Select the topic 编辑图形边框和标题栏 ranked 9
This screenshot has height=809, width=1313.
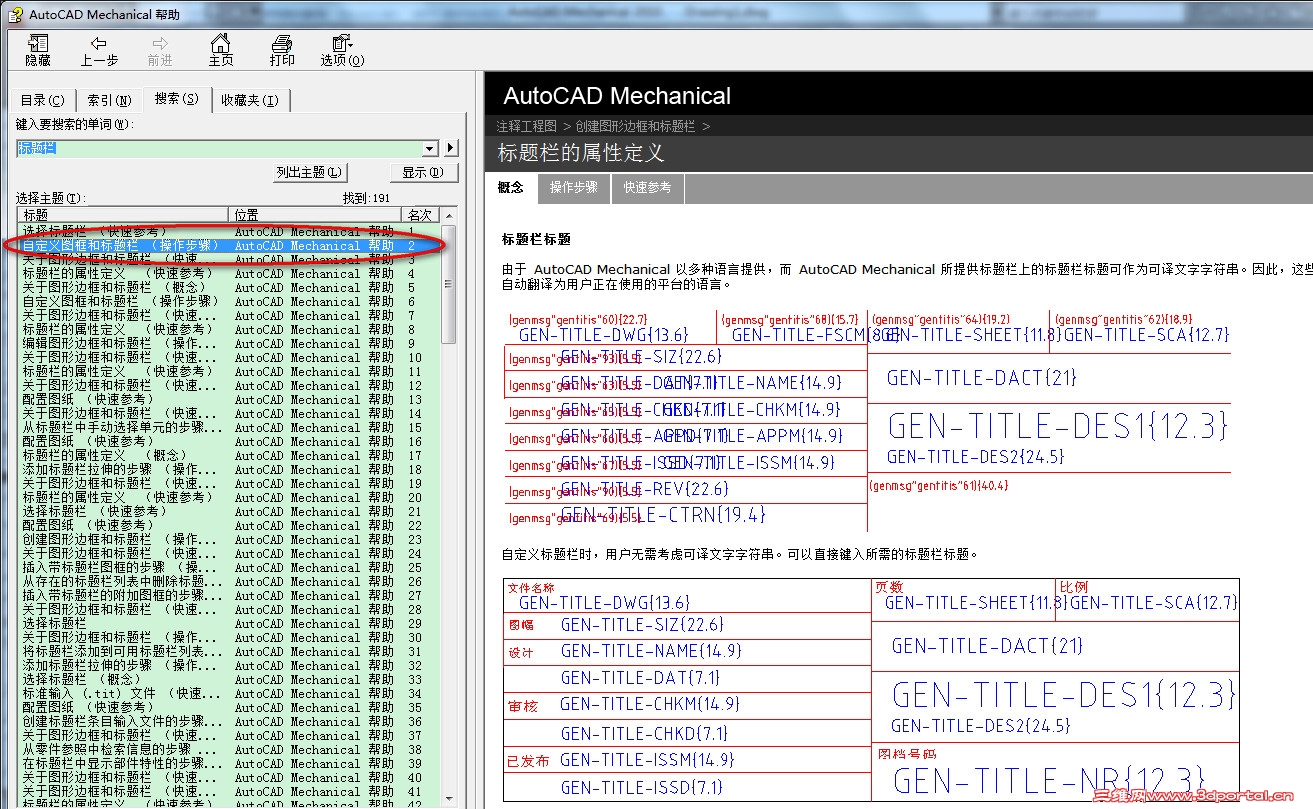click(229, 343)
